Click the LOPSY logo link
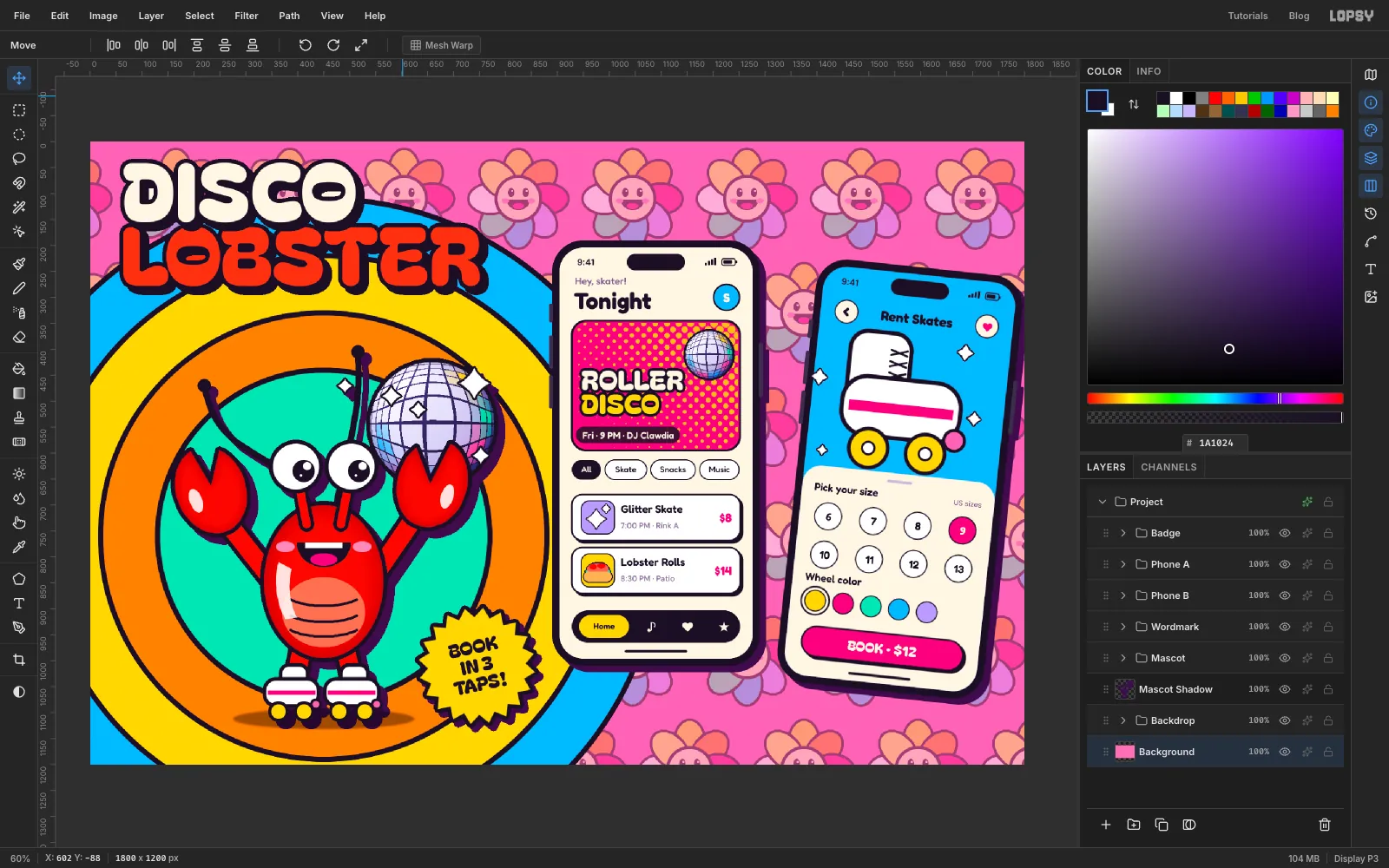1389x868 pixels. (x=1352, y=16)
